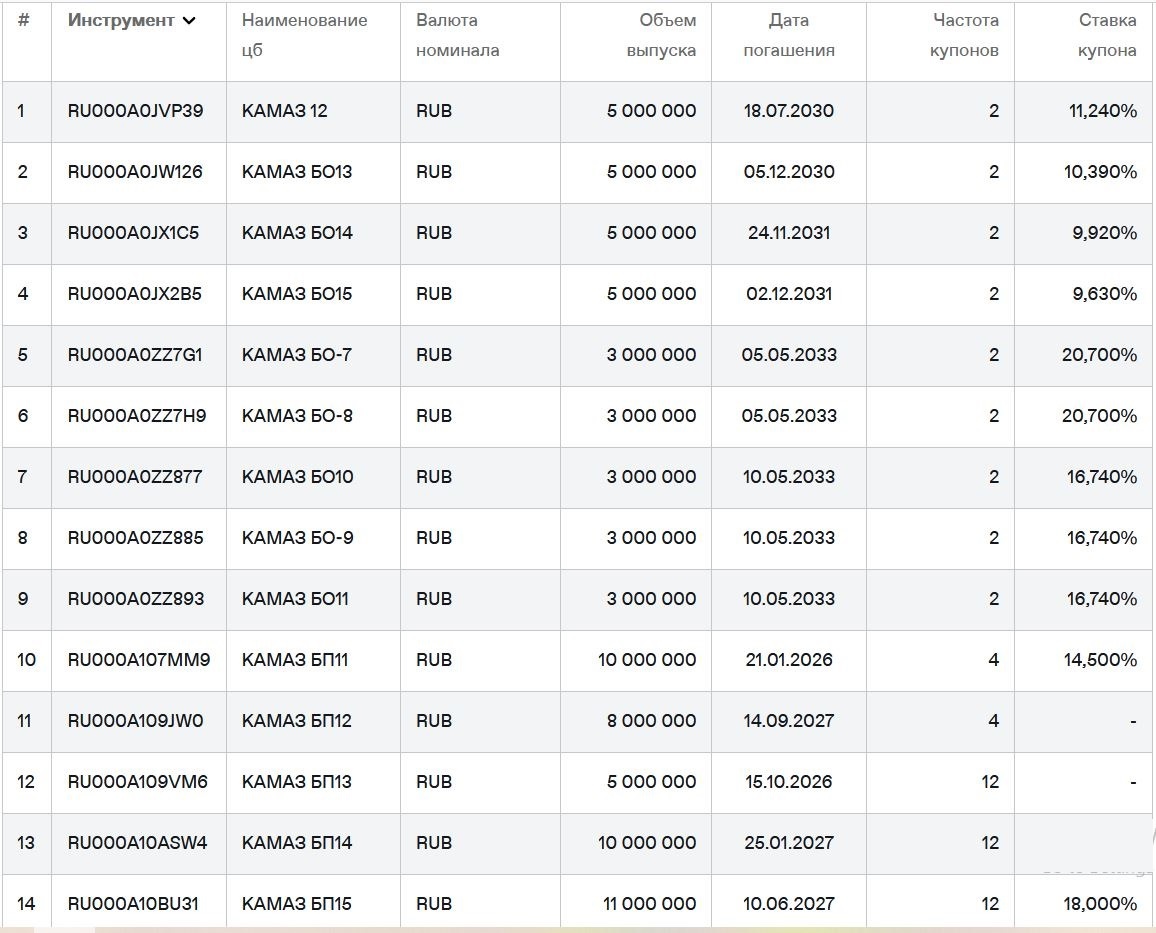Open instrument RU000A0ZZ7G1
Screen dimensions: 1156x933
[135, 356]
